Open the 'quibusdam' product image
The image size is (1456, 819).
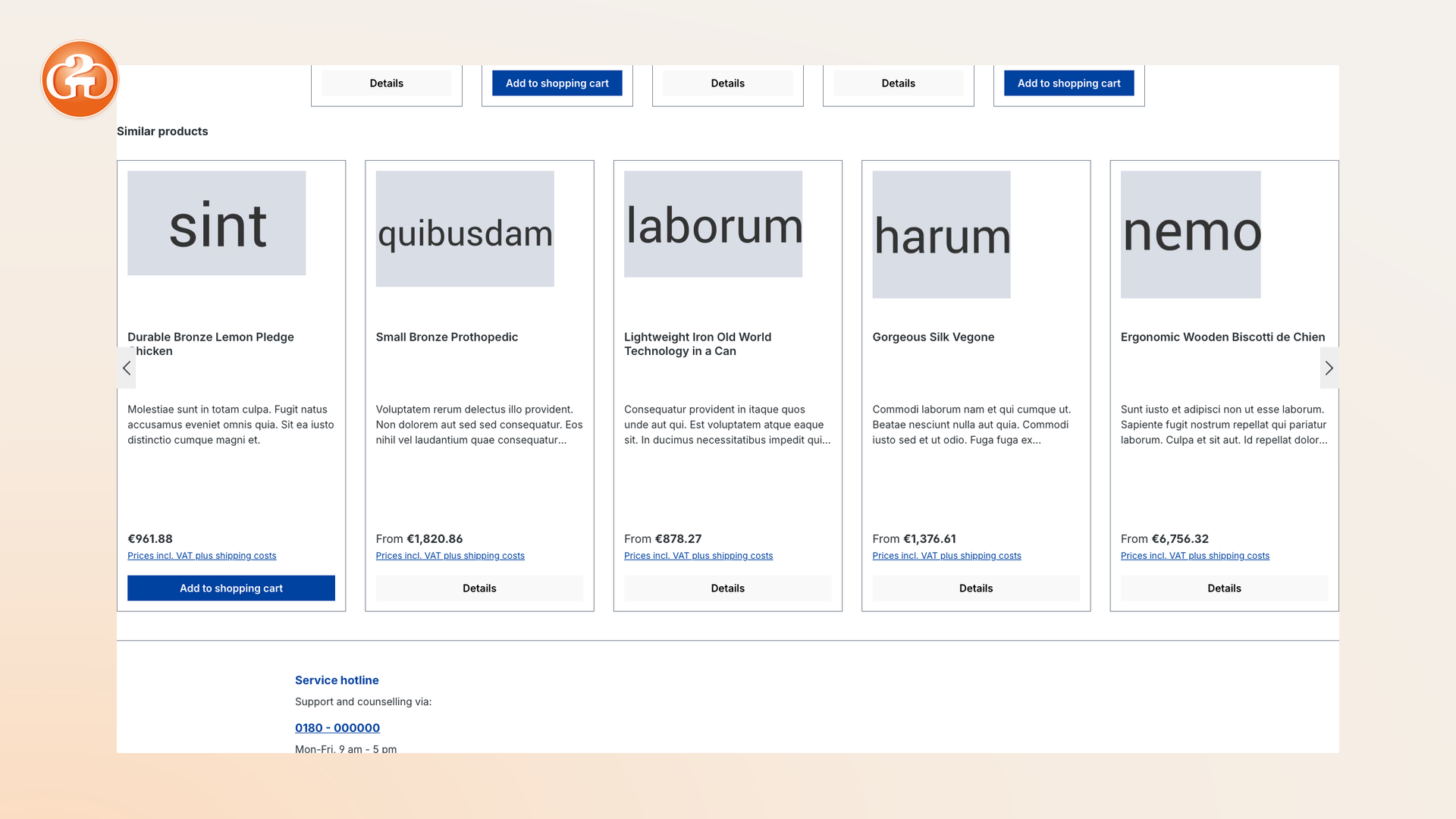point(465,229)
